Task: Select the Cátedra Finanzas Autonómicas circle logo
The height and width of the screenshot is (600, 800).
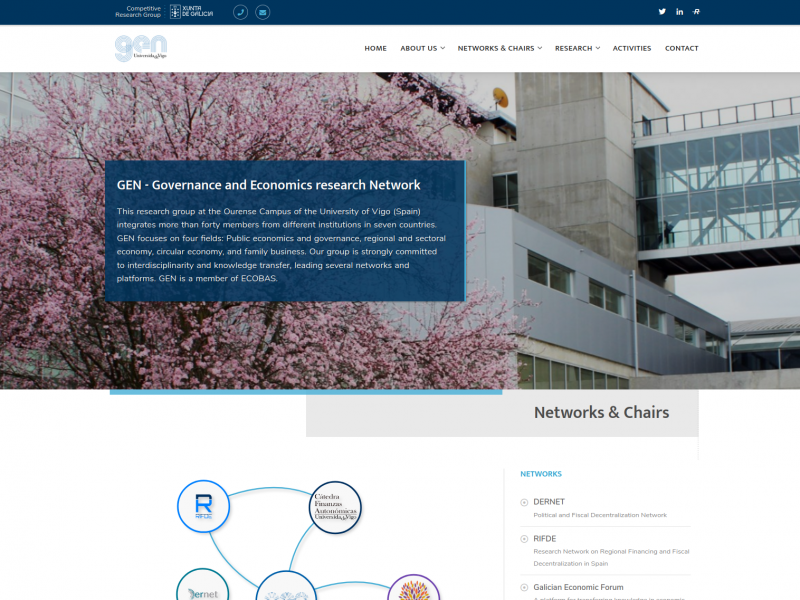Action: pos(335,507)
